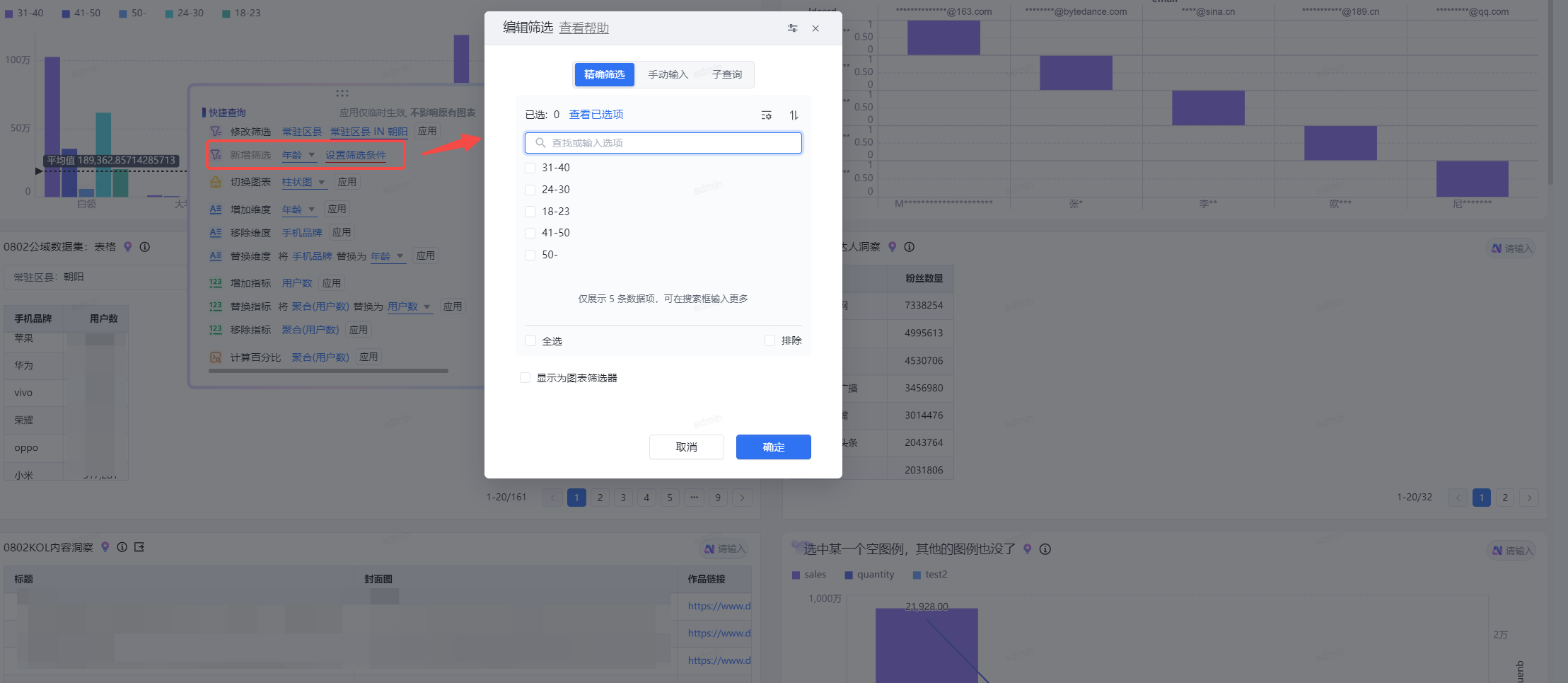Click next page arrow in 达人洞察 pagination
The height and width of the screenshot is (683, 1568).
(1529, 498)
